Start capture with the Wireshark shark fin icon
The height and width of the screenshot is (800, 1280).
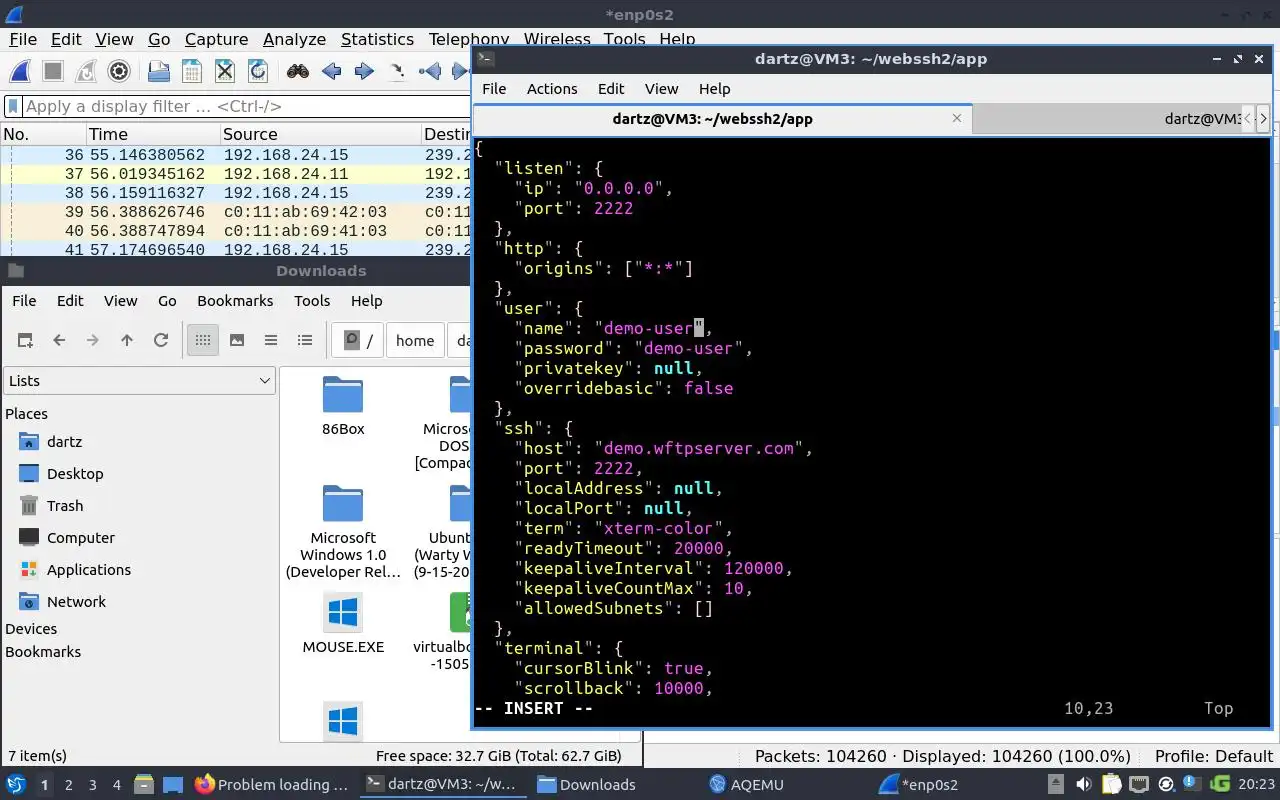20,71
